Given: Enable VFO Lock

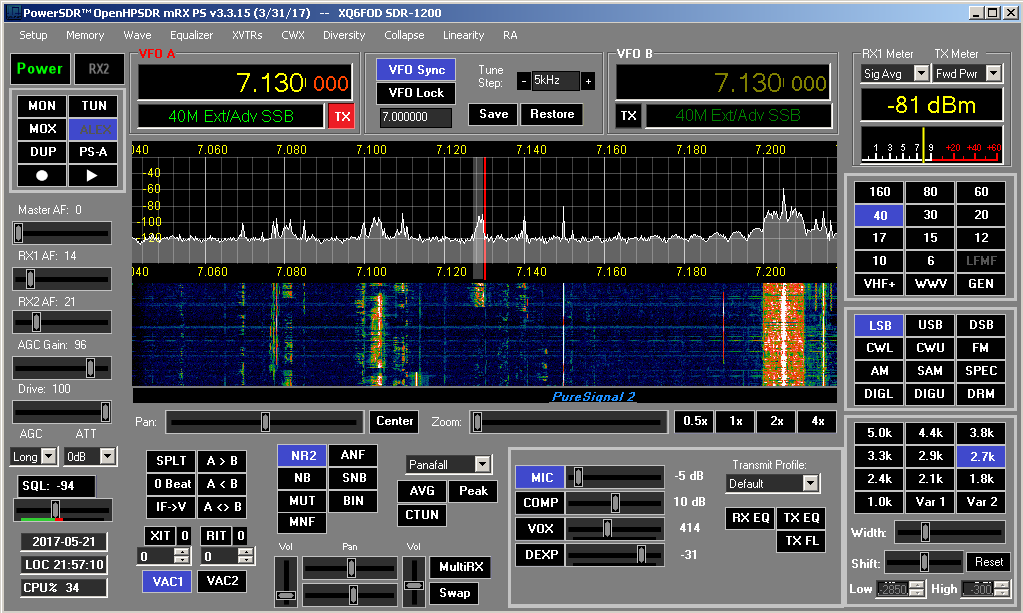Looking at the screenshot, I should coord(415,93).
